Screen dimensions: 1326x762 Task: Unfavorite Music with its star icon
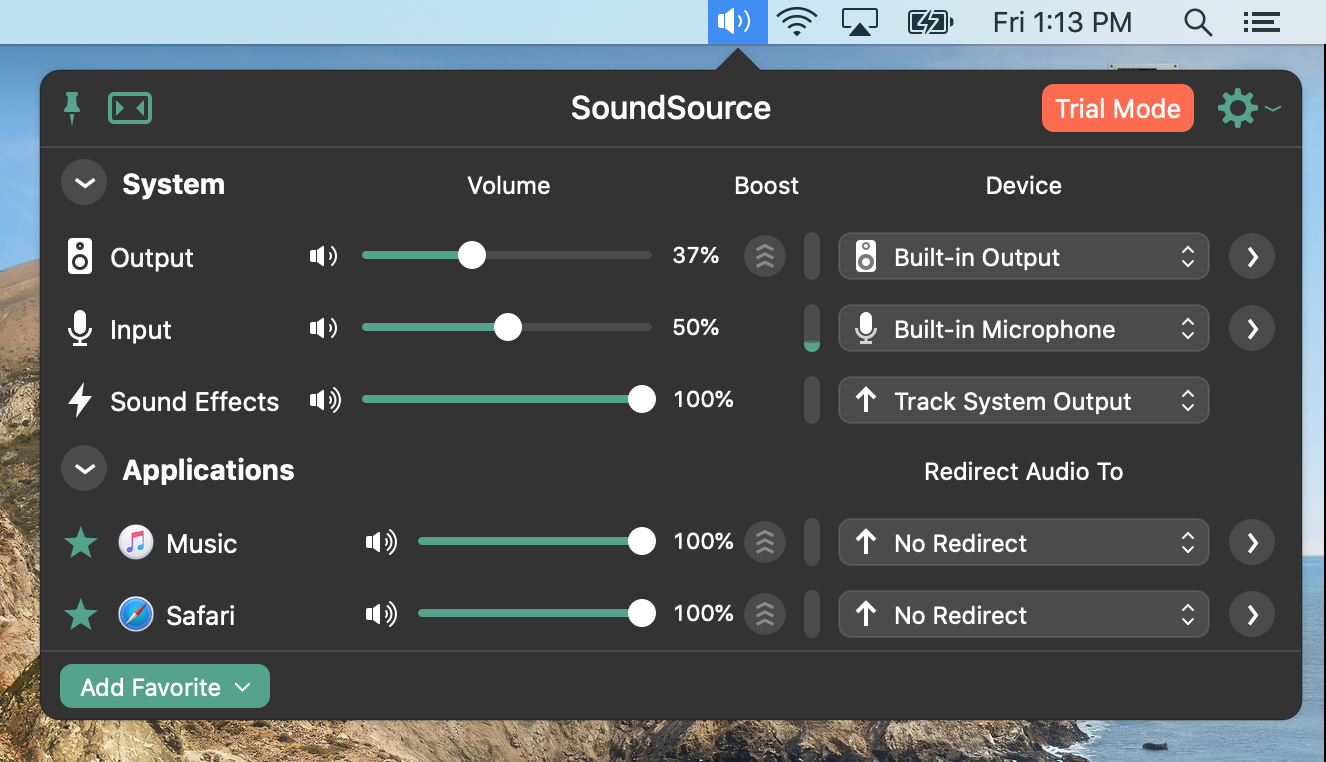(x=80, y=543)
